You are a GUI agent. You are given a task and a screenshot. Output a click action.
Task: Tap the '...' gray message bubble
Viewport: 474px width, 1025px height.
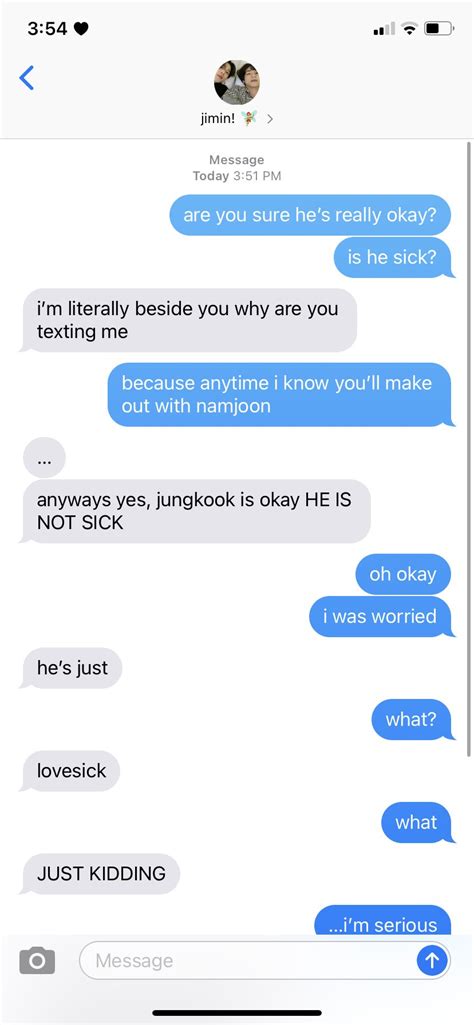coord(44,458)
